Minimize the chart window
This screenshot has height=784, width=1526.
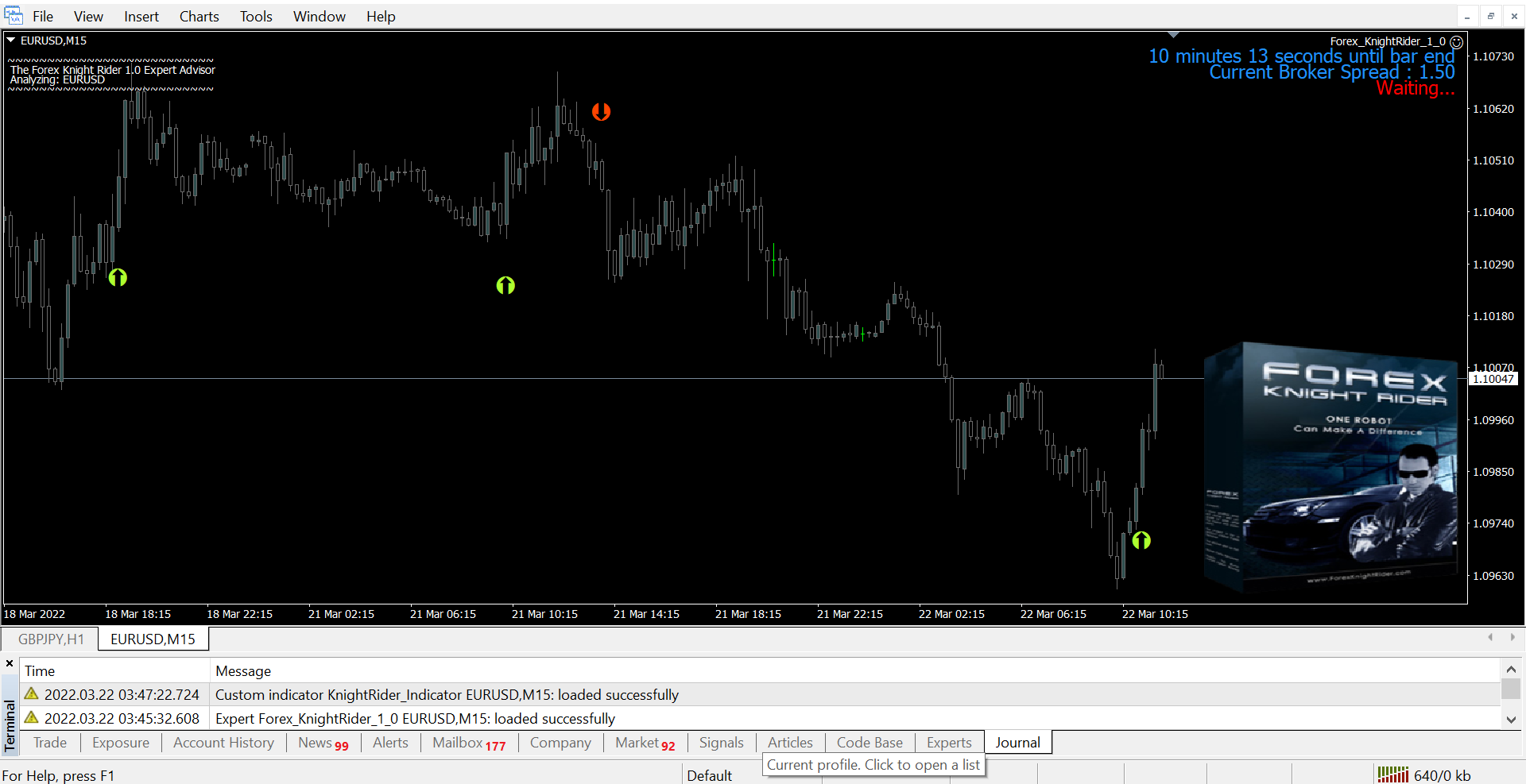pyautogui.click(x=1467, y=17)
